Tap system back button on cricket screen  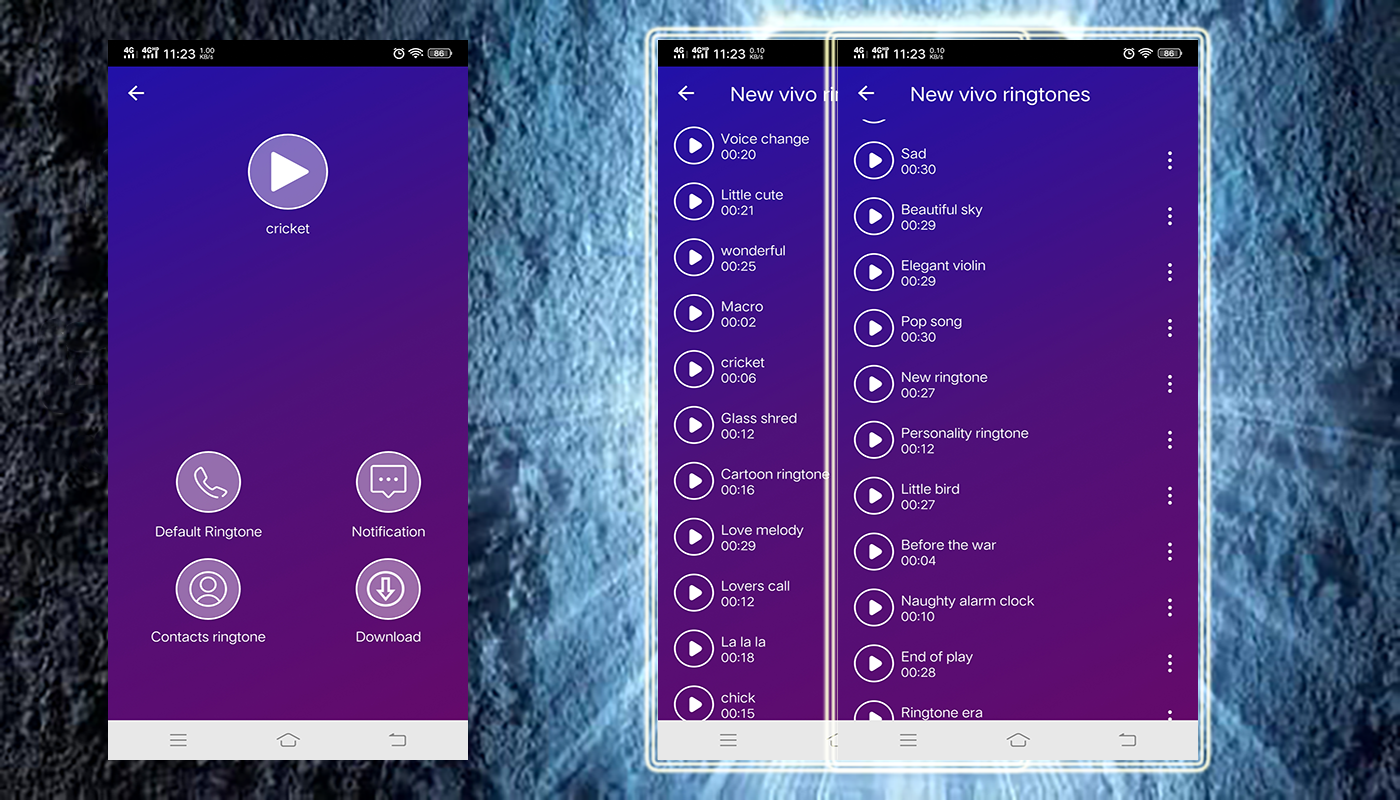pyautogui.click(x=398, y=740)
